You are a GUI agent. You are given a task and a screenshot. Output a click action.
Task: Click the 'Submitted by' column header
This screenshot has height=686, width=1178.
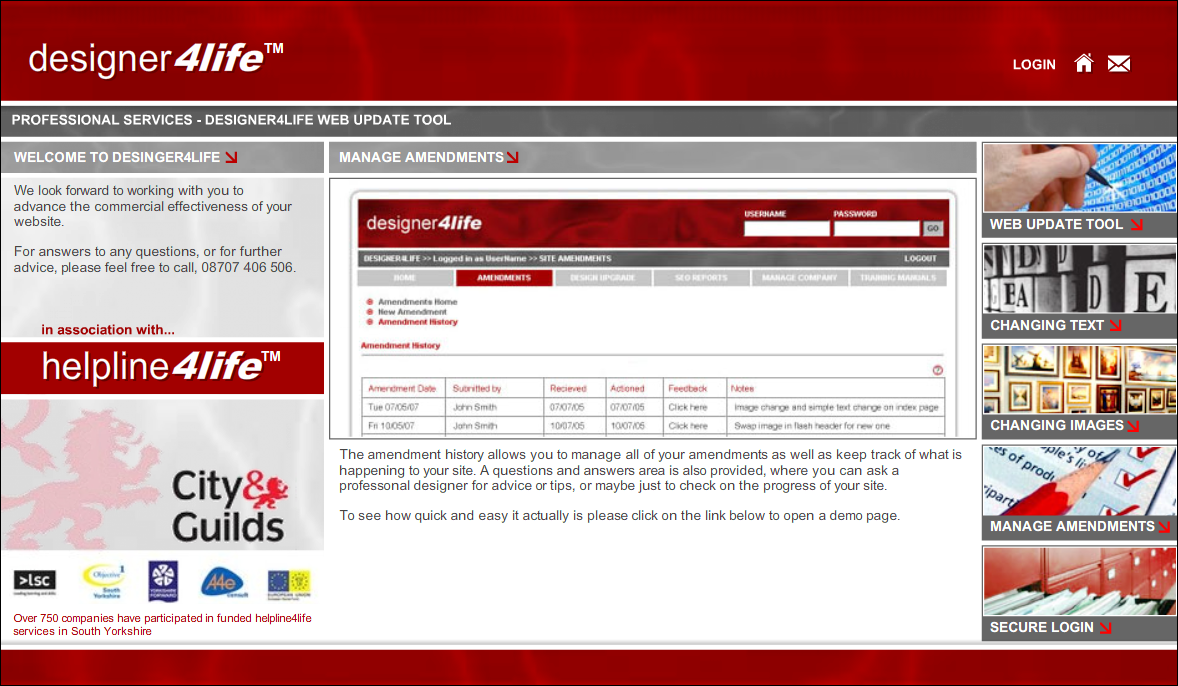pos(476,388)
